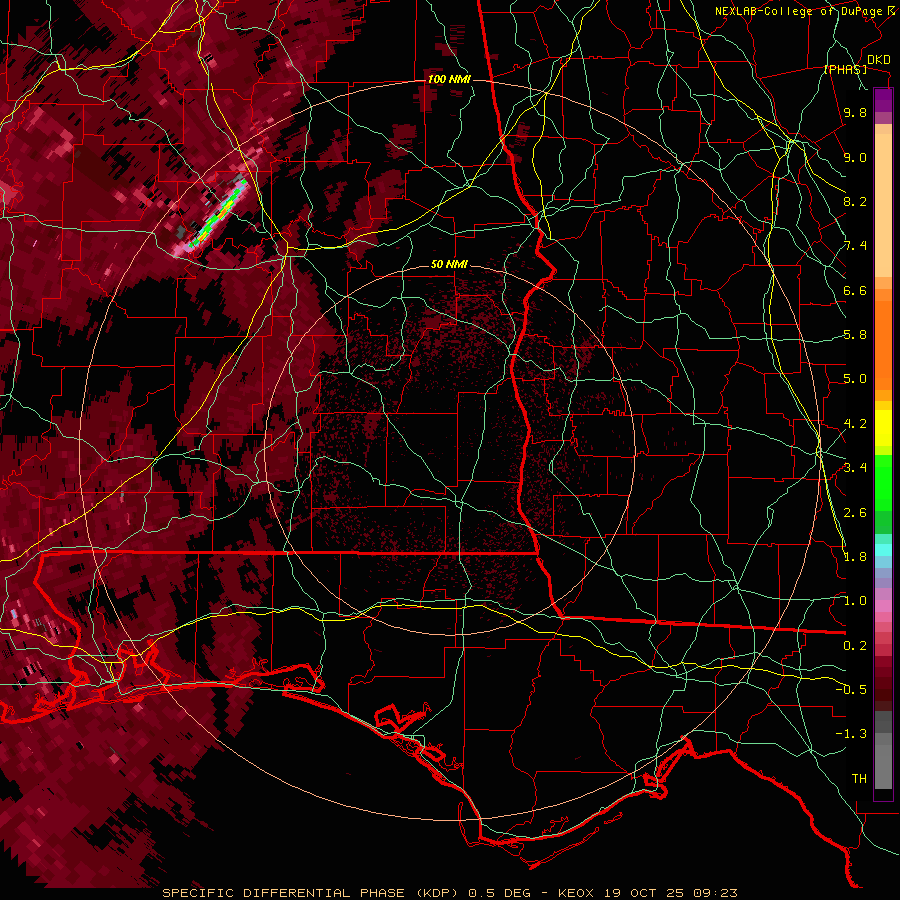Click the "TH" threshold legend label
Screen dimensions: 900x900
click(859, 779)
